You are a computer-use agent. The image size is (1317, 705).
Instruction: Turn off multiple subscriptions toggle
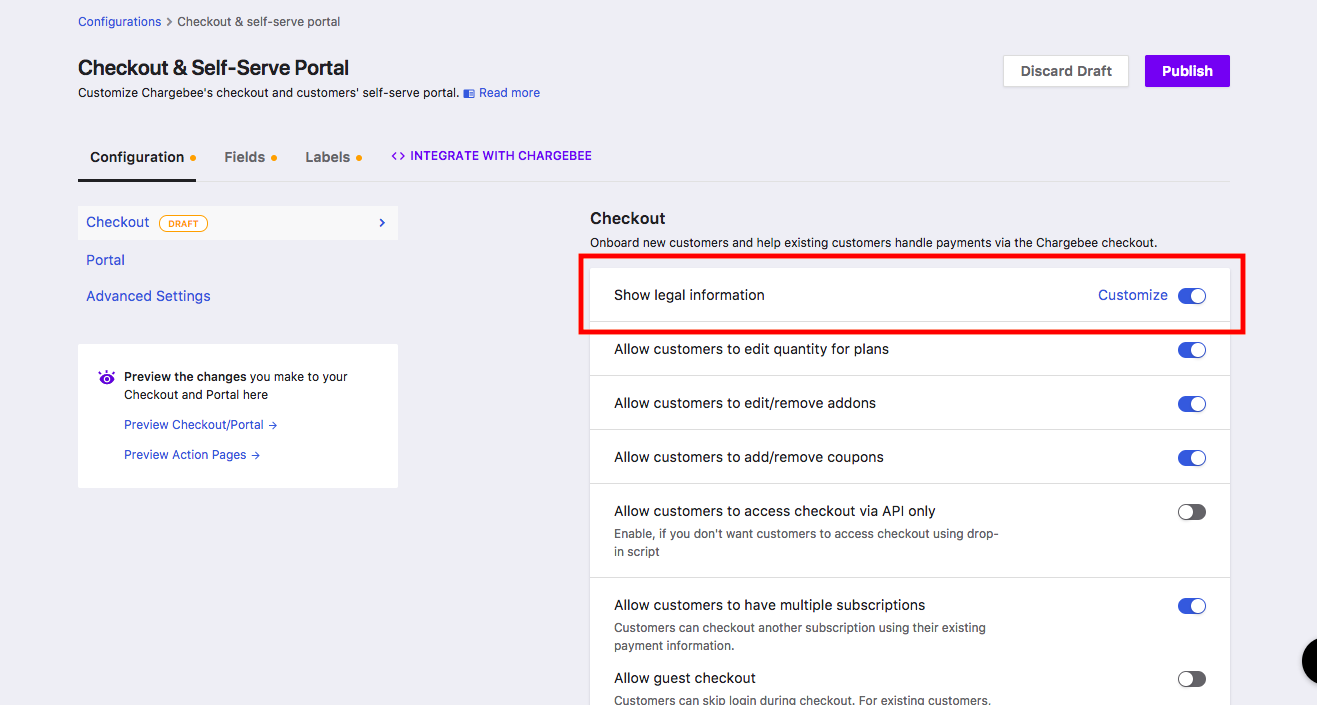(1191, 606)
